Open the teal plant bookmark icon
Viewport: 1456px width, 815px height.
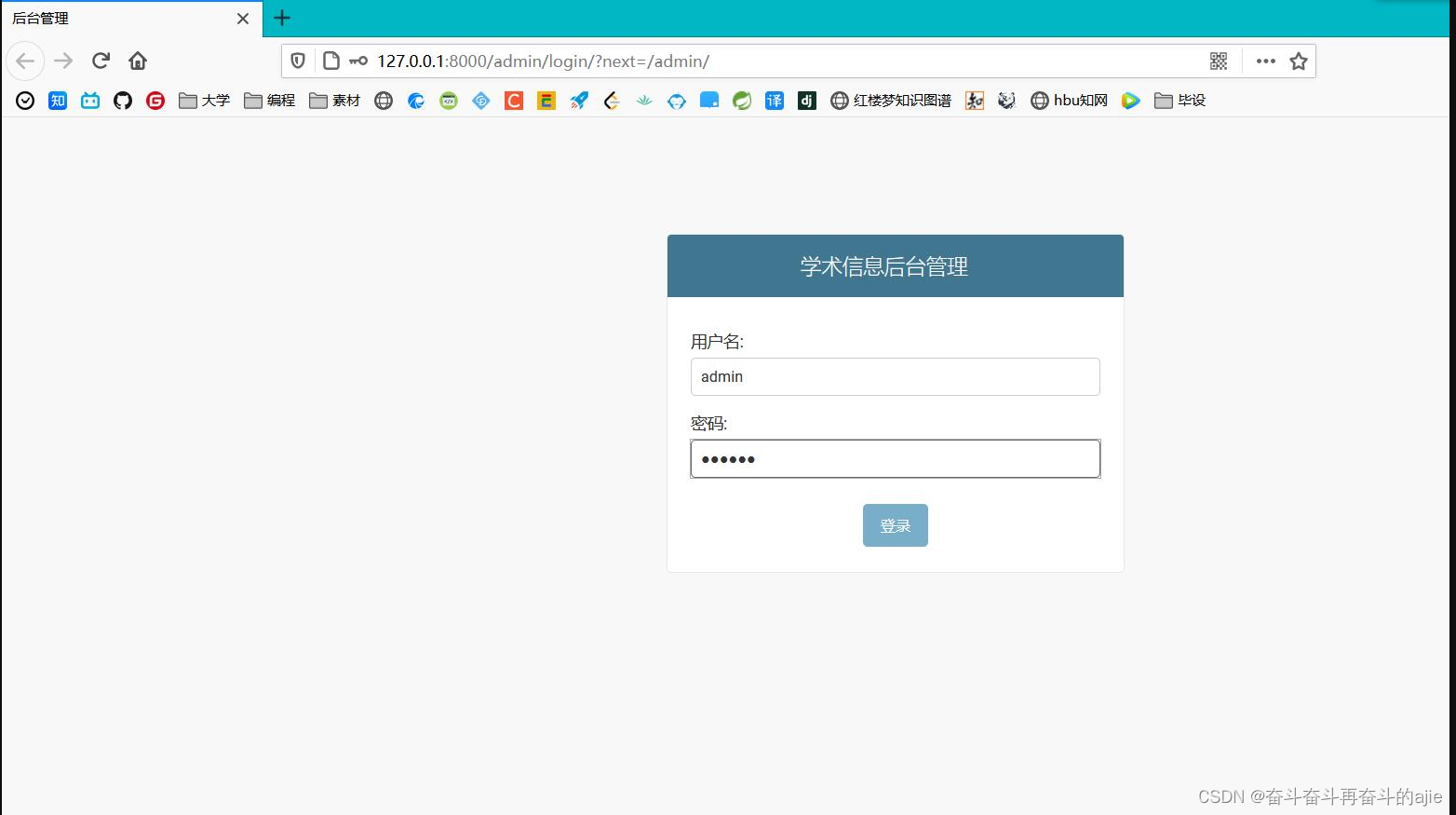point(644,101)
